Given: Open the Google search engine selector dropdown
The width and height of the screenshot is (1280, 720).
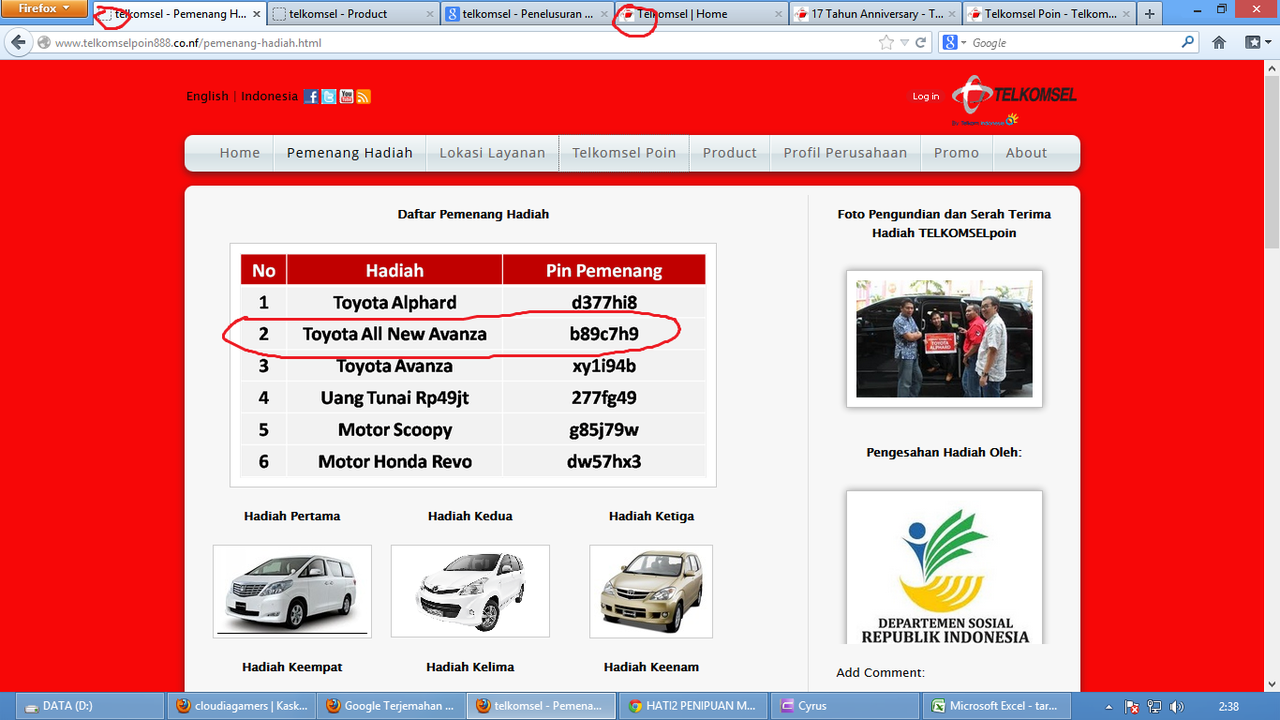Looking at the screenshot, I should click(x=955, y=43).
